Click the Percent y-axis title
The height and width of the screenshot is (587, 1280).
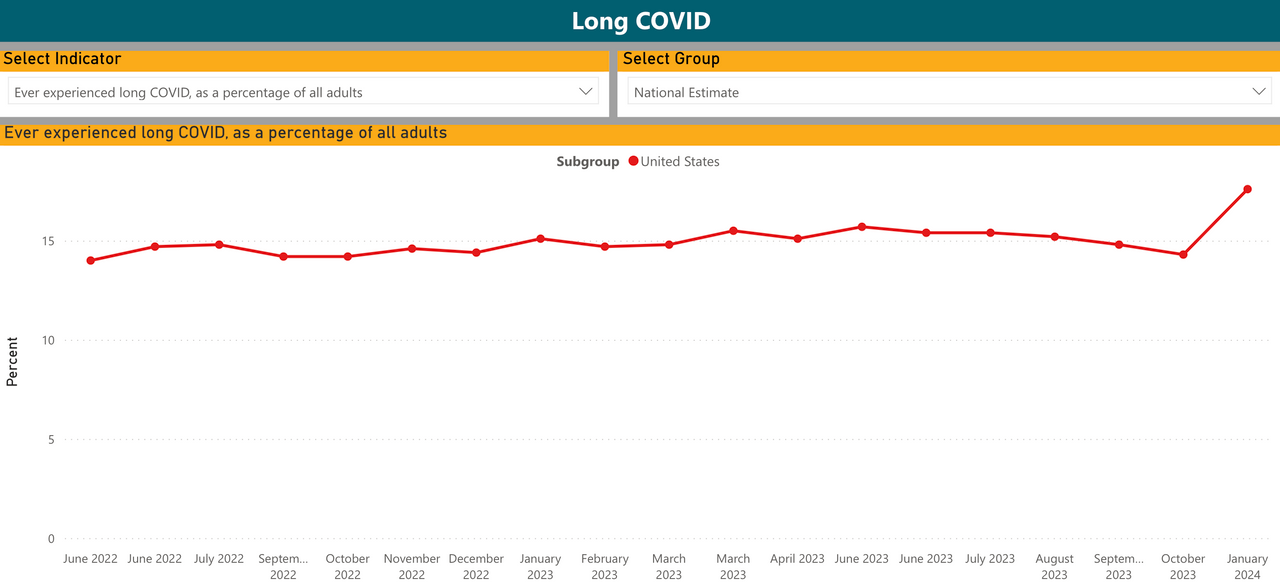click(12, 361)
